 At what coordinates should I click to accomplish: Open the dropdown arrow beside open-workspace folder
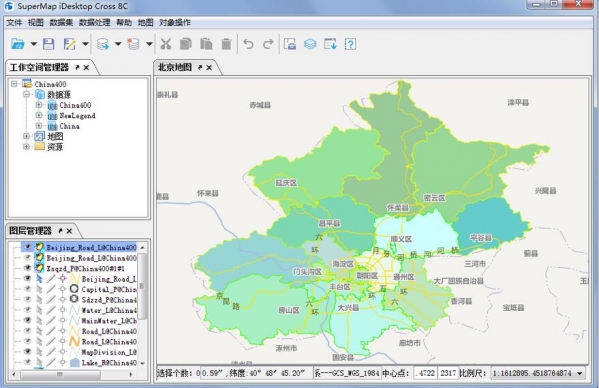[34, 44]
